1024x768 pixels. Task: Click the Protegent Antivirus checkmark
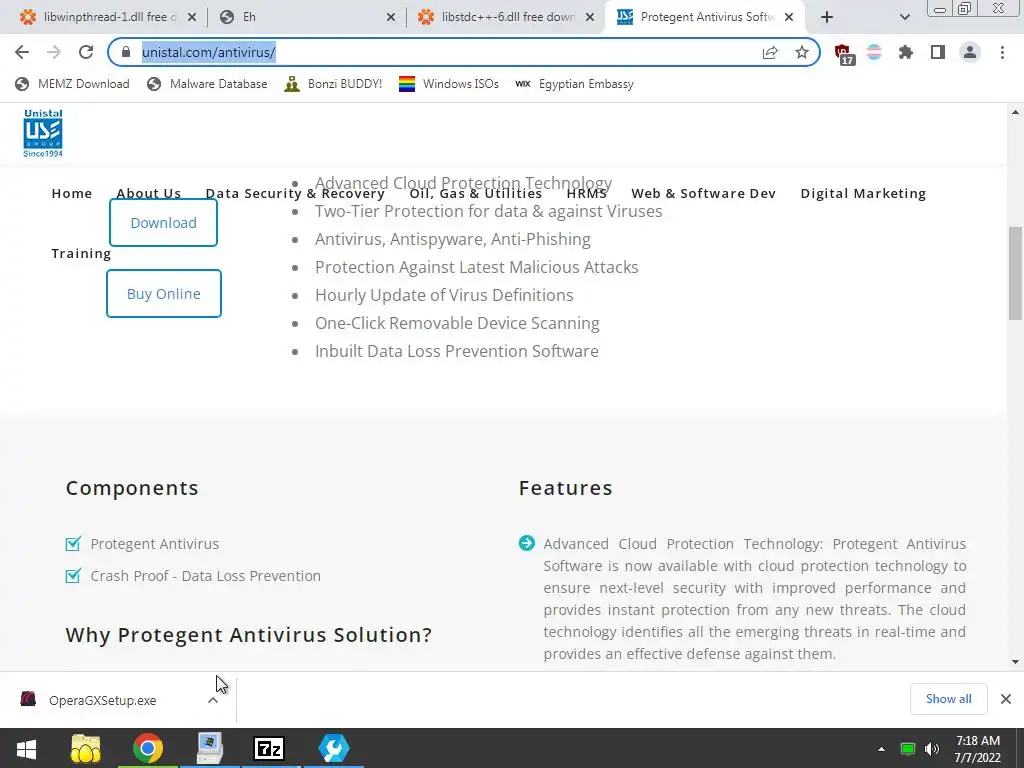point(73,543)
